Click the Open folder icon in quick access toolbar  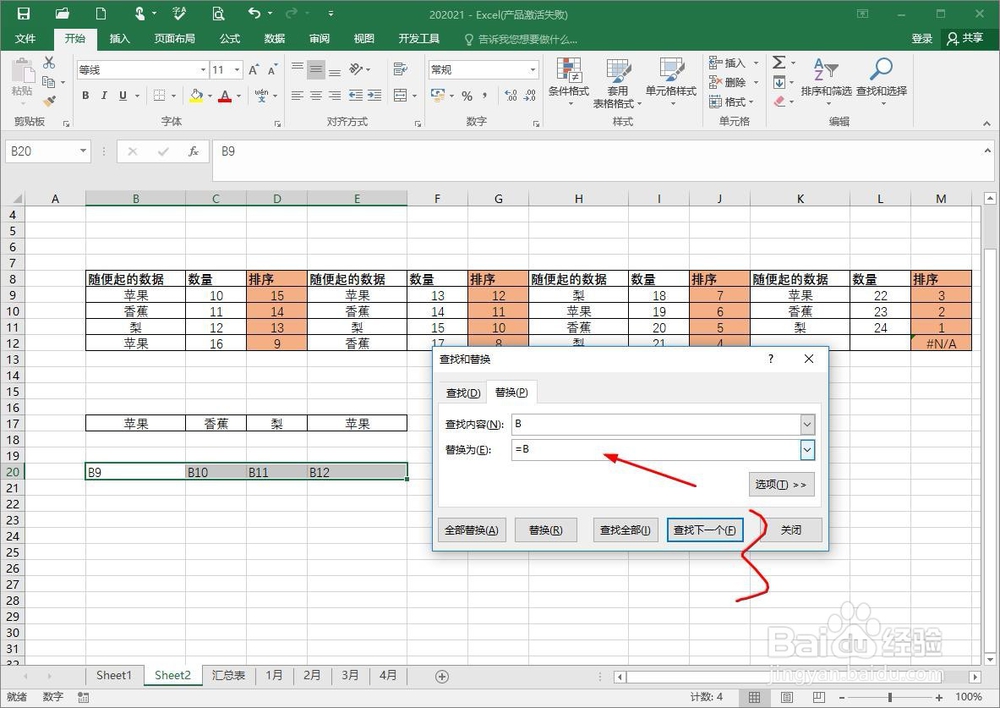click(62, 13)
